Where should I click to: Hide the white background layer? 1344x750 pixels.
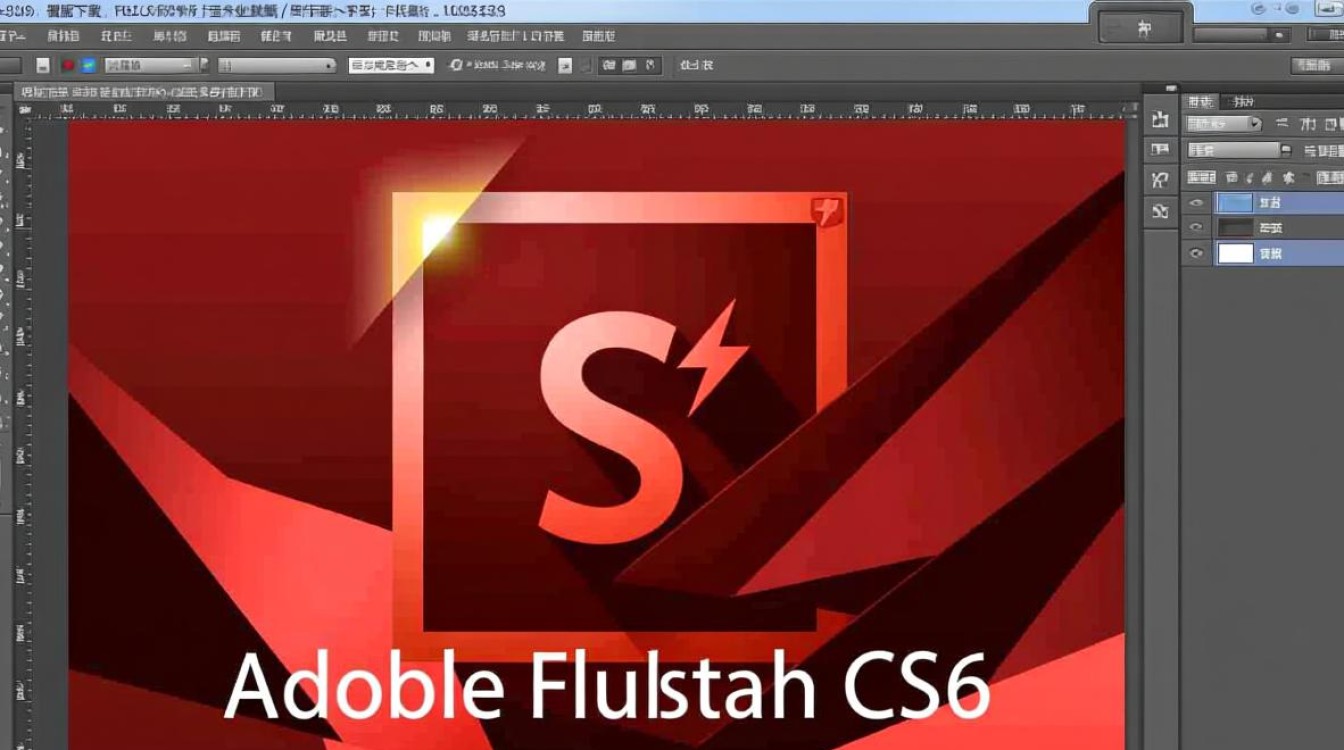pos(1195,253)
